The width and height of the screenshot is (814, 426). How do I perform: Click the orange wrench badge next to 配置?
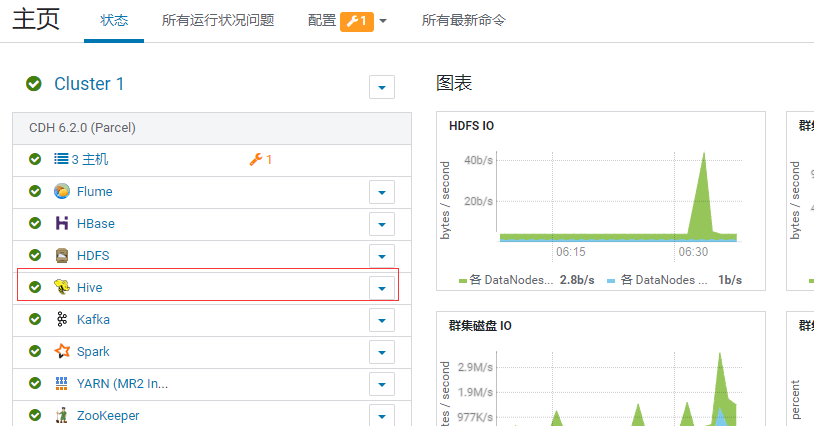(x=357, y=21)
